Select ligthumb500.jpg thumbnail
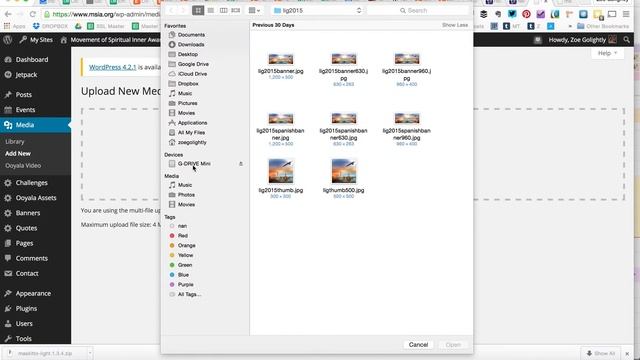Viewport: 640px width, 360px height. 344,171
